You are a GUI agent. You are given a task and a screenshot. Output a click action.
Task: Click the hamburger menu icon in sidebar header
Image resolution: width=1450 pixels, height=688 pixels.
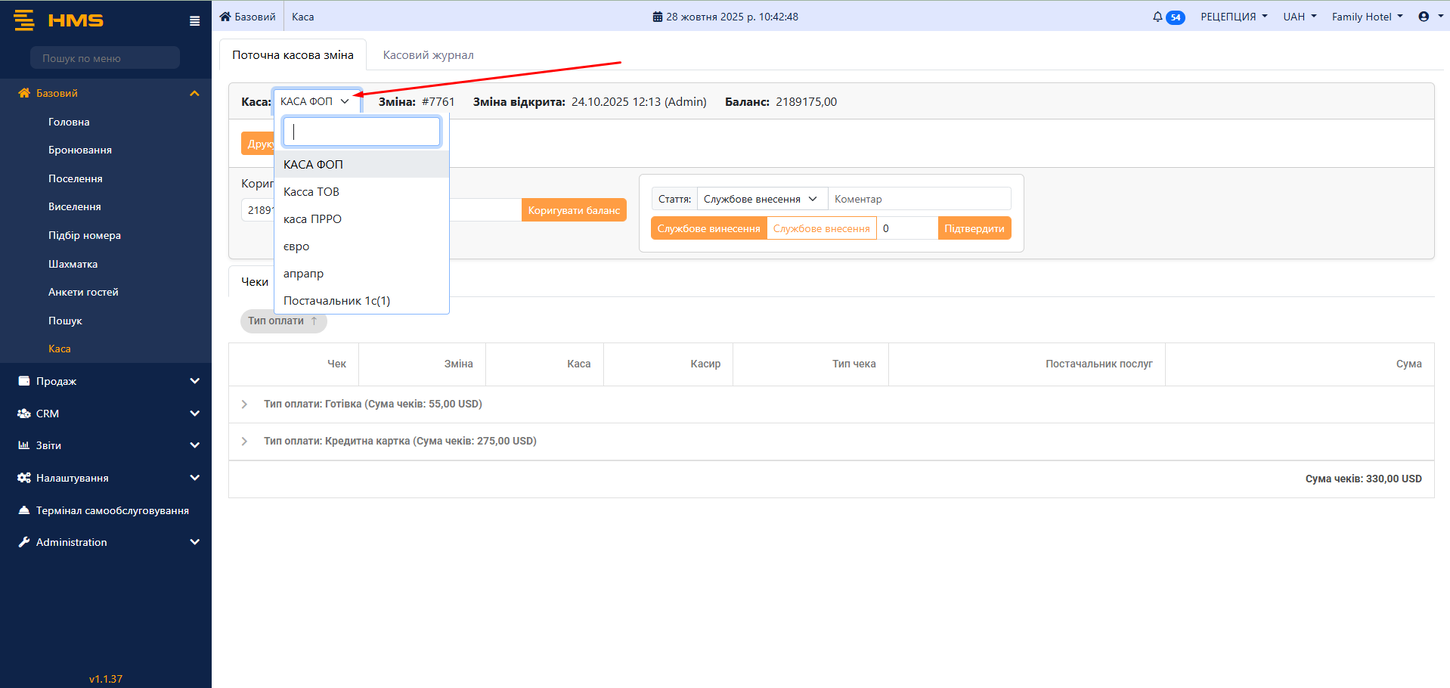pyautogui.click(x=194, y=21)
